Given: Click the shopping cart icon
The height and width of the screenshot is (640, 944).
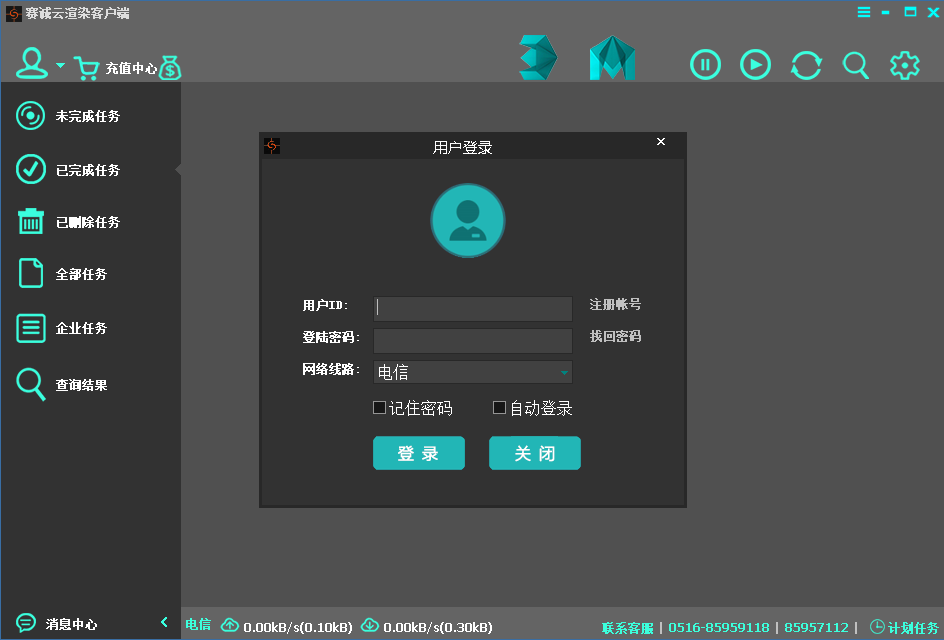Looking at the screenshot, I should (x=86, y=68).
